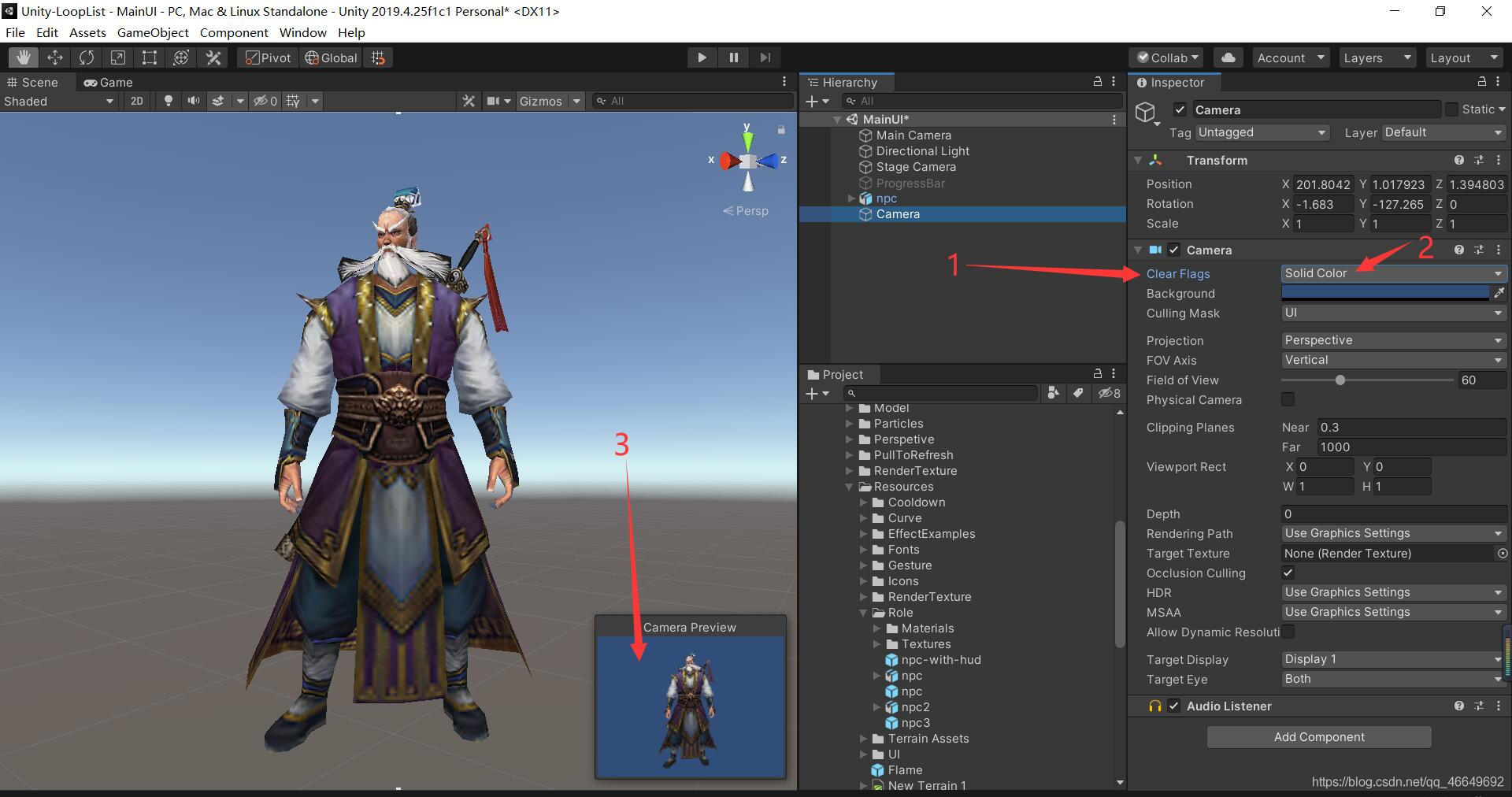Viewport: 1512px width, 797px height.
Task: Open custom editor tools icon
Action: [213, 57]
